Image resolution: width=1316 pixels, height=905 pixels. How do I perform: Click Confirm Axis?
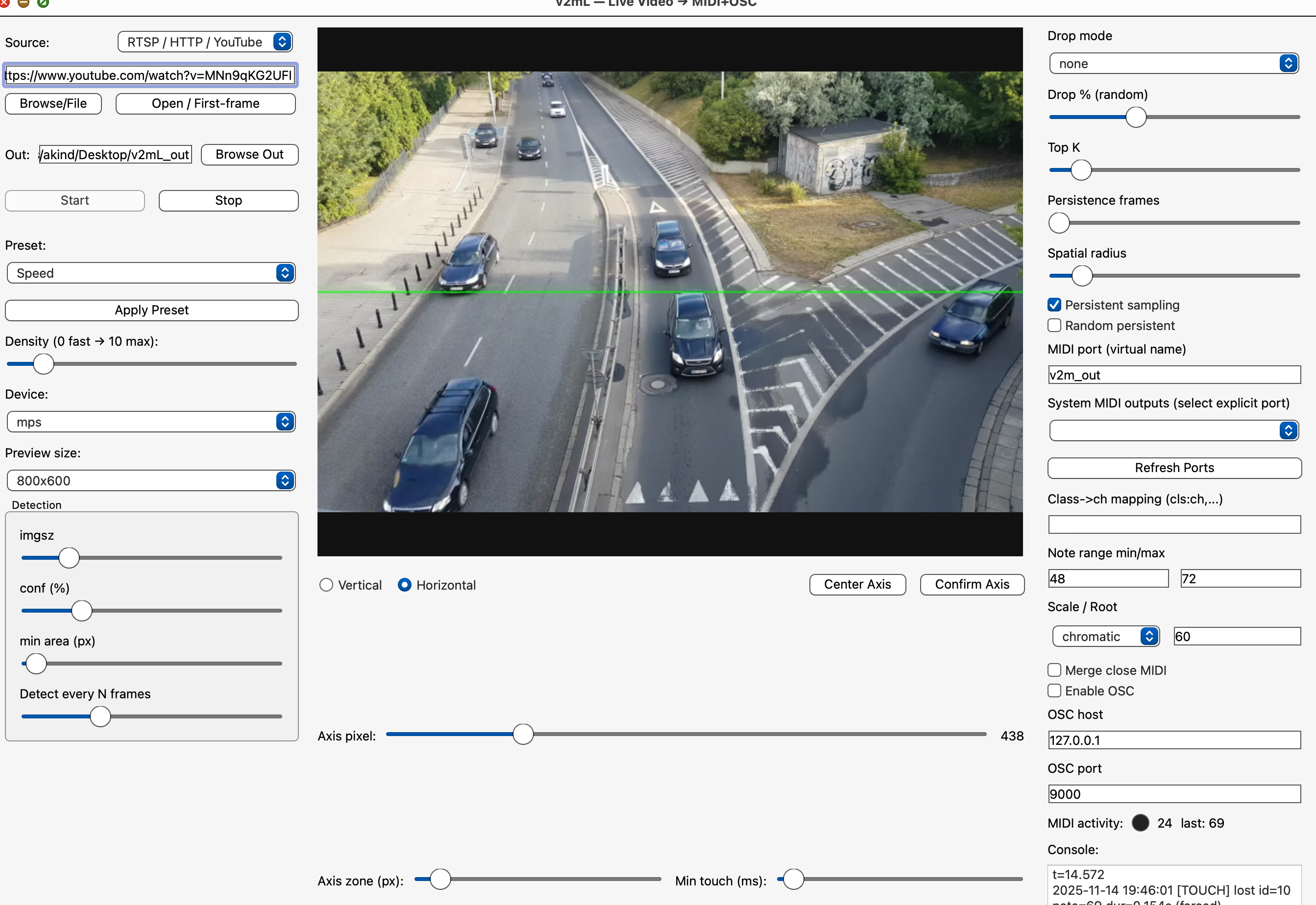971,584
